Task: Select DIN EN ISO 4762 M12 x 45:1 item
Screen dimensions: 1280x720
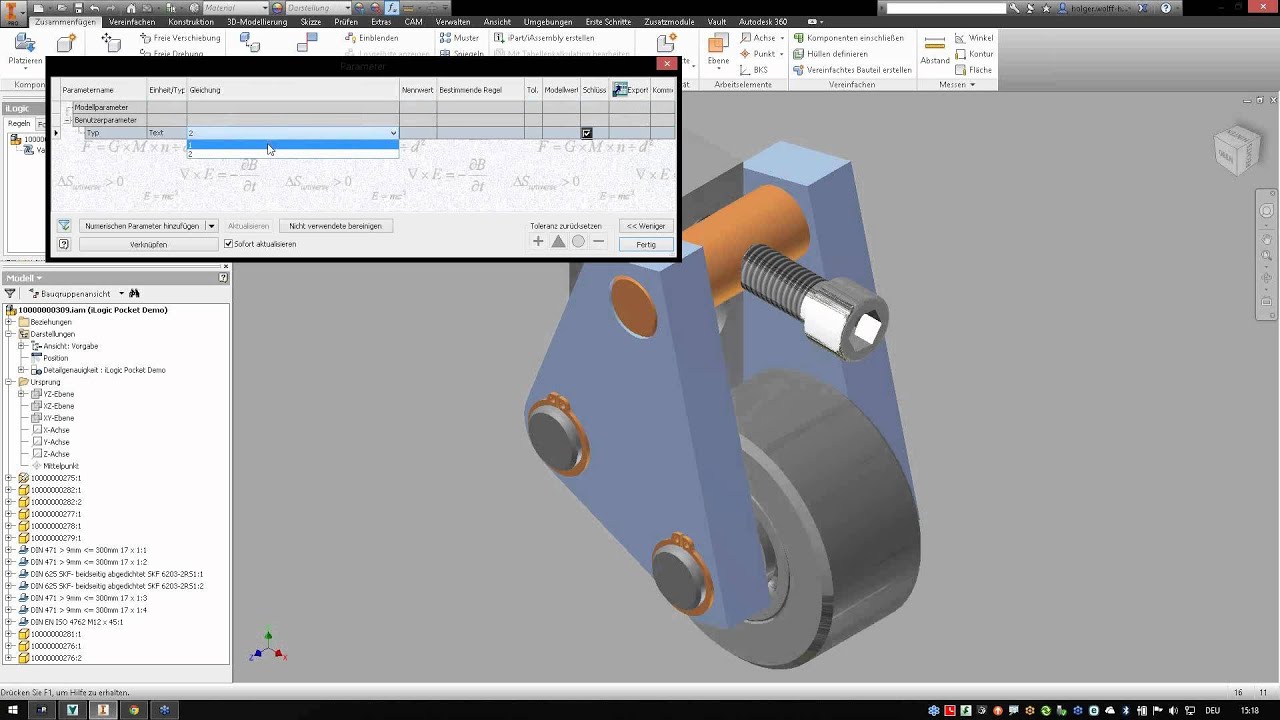Action: point(76,622)
